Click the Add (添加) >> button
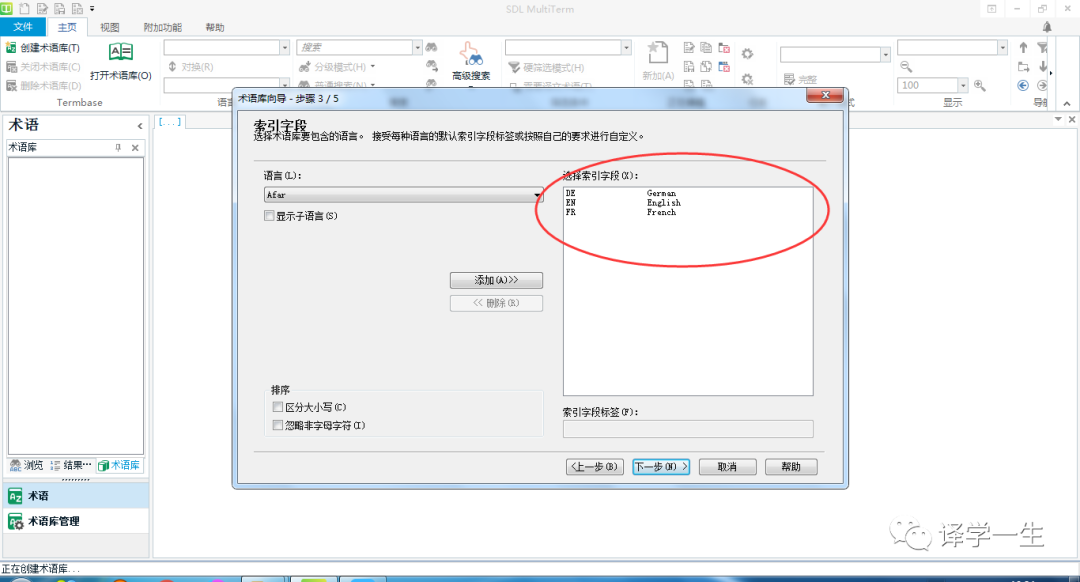Viewport: 1080px width, 582px height. click(496, 280)
